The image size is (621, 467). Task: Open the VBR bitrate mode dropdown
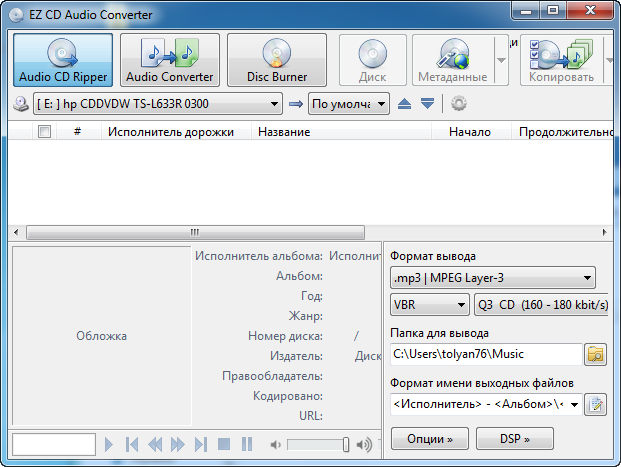[x=461, y=304]
